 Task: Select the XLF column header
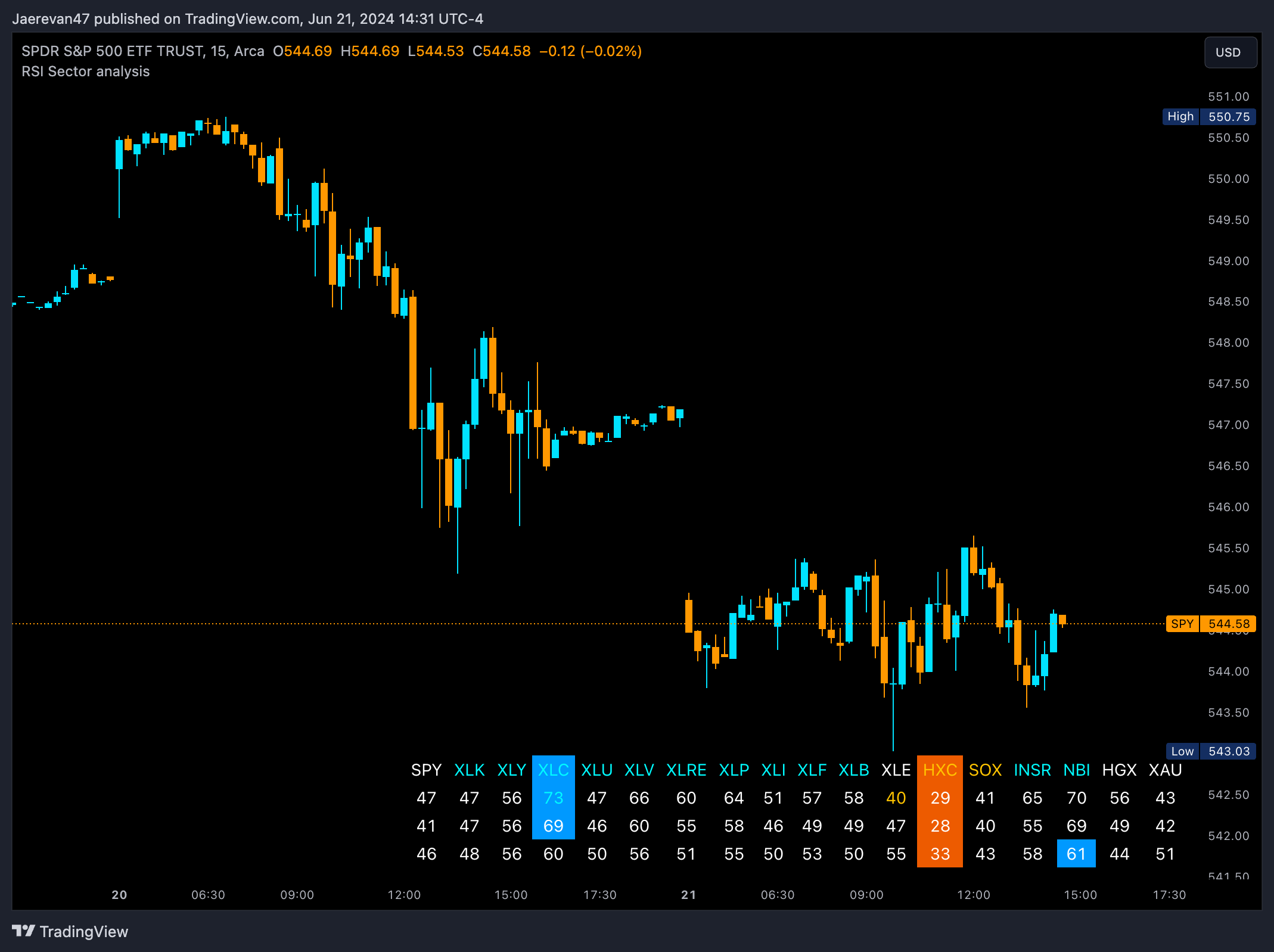coord(812,770)
